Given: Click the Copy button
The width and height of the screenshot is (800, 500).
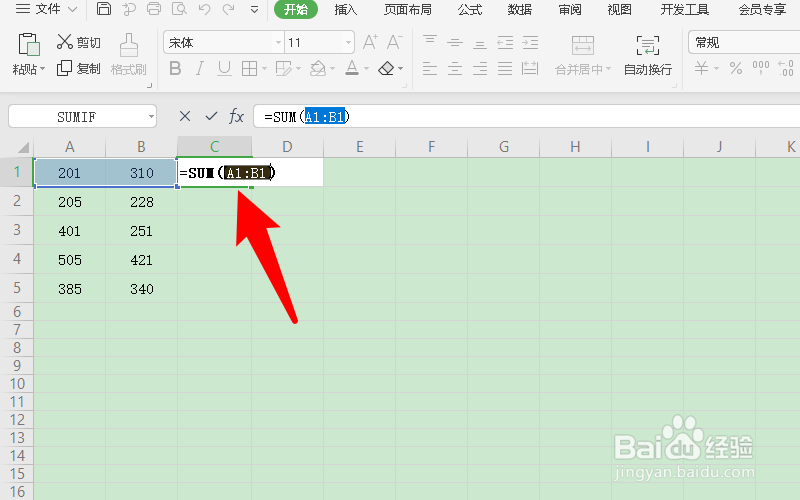Looking at the screenshot, I should pos(79,68).
